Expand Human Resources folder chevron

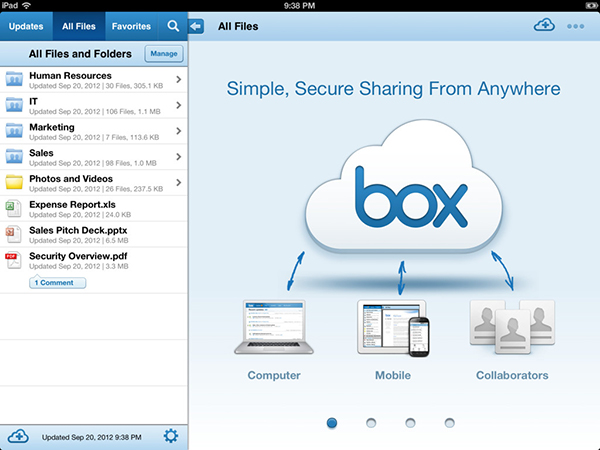pyautogui.click(x=179, y=80)
